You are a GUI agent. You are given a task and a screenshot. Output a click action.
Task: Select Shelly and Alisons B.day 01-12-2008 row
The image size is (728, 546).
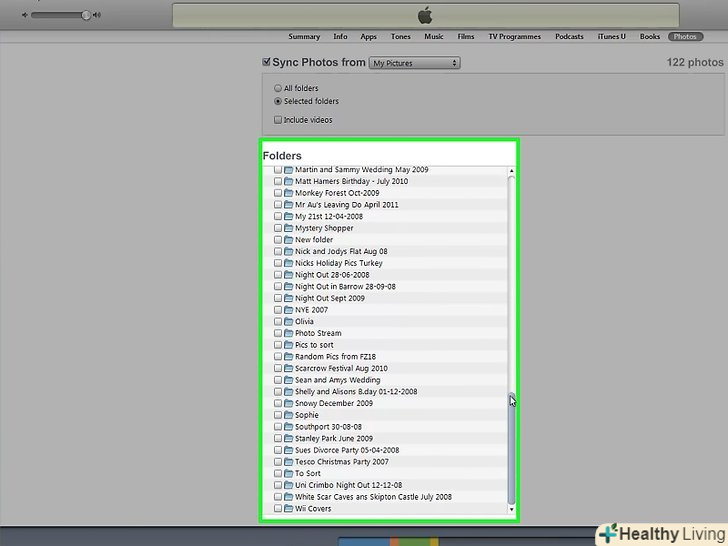click(x=385, y=391)
